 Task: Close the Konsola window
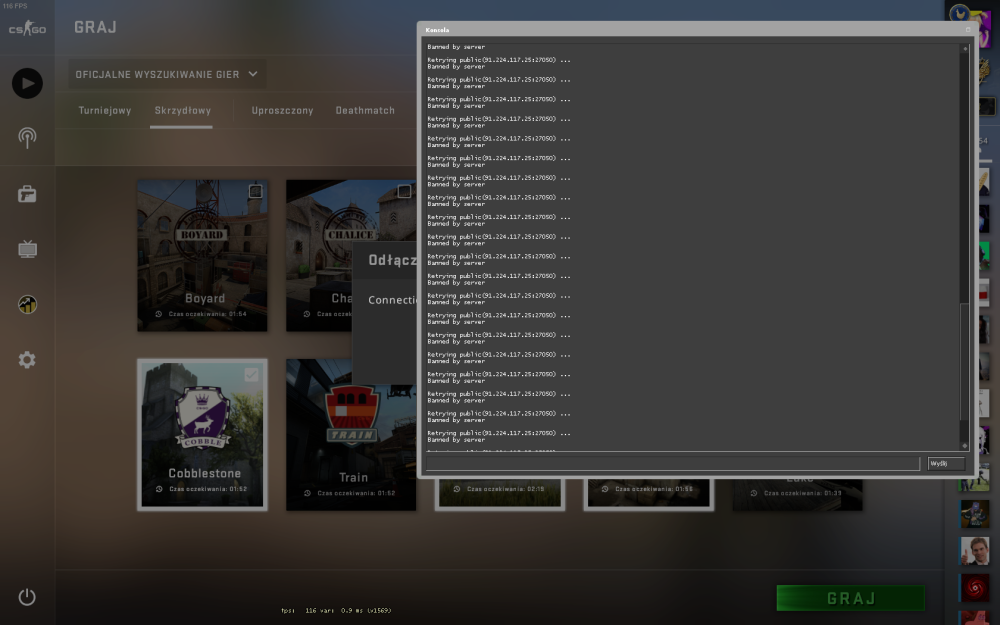pyautogui.click(x=967, y=30)
